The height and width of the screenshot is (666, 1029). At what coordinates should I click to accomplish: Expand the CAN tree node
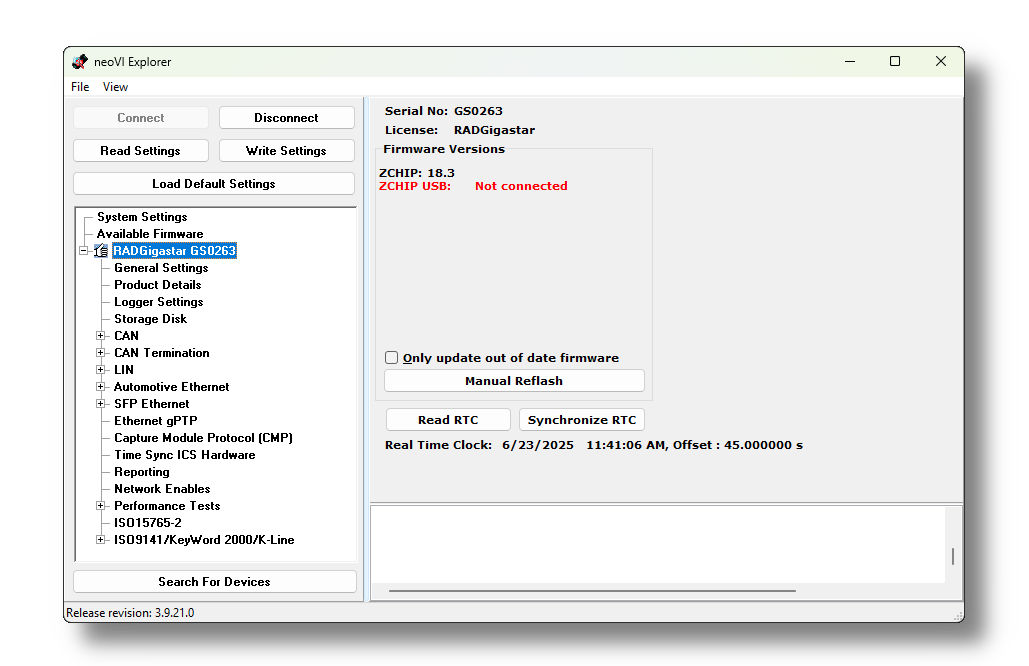[x=100, y=336]
